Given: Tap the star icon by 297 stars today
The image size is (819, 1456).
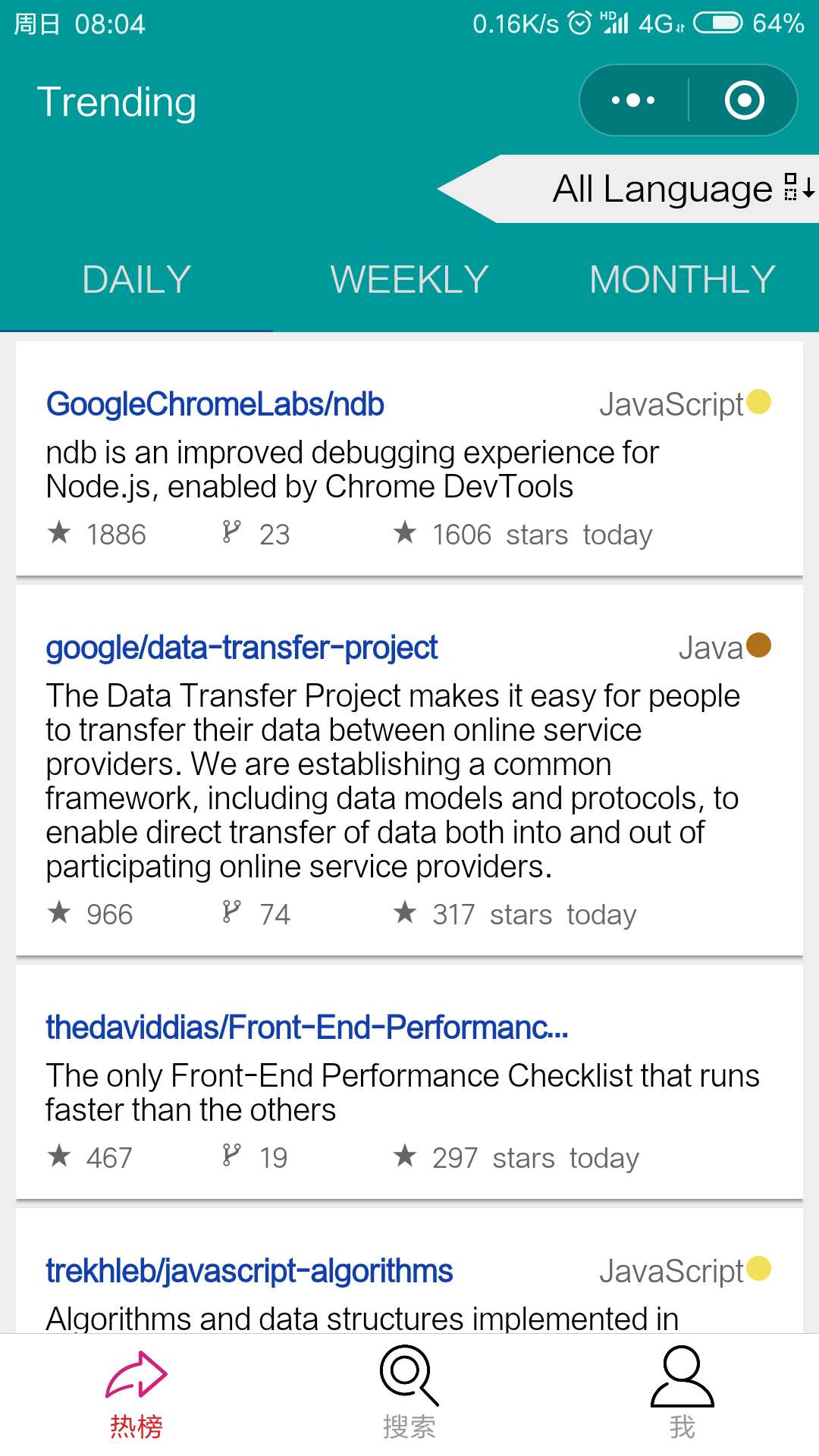Looking at the screenshot, I should click(405, 1156).
